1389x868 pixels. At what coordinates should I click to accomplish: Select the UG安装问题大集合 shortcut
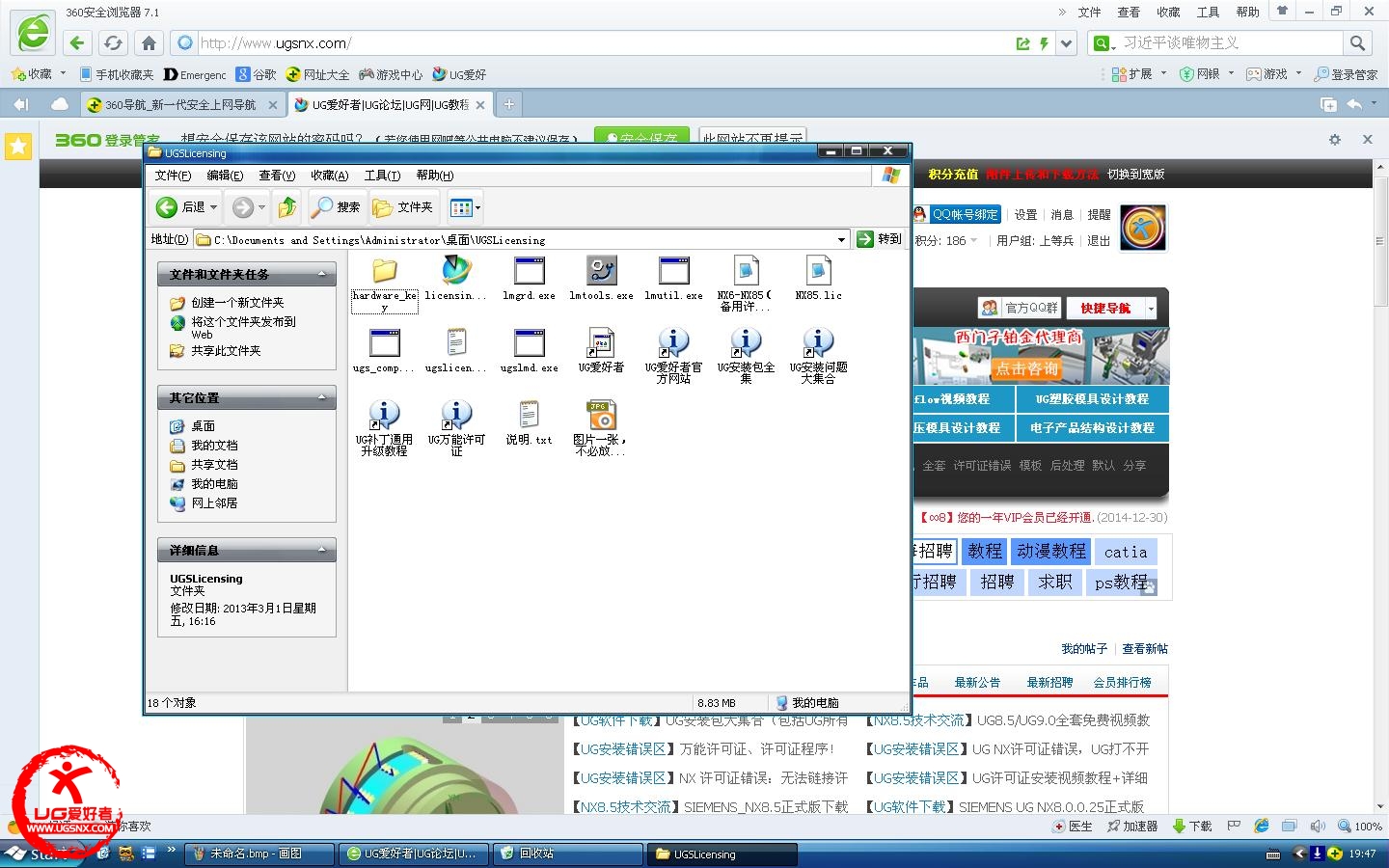point(818,356)
